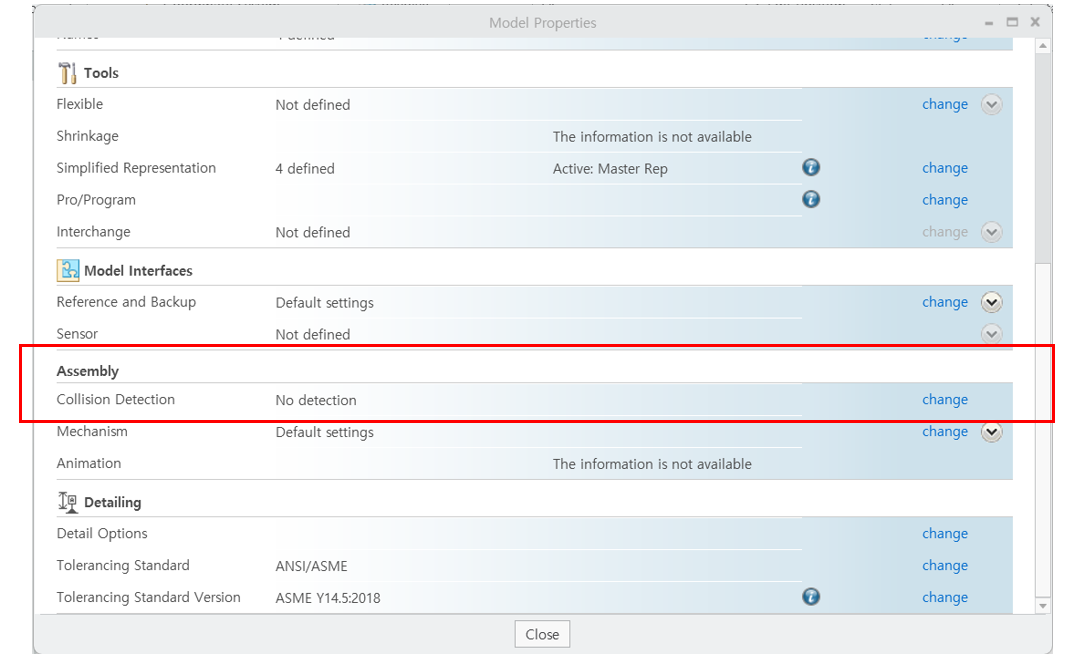The height and width of the screenshot is (670, 1073).
Task: Click the Close button
Action: (x=542, y=634)
